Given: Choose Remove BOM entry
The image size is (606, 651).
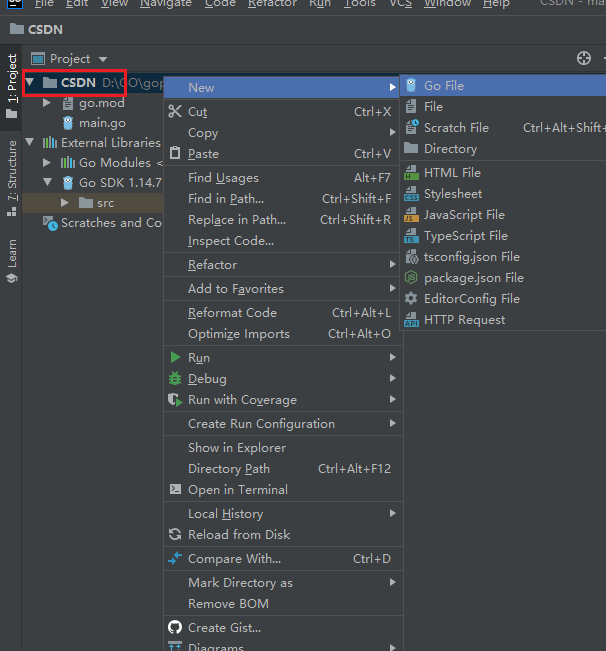Looking at the screenshot, I should [283, 603].
